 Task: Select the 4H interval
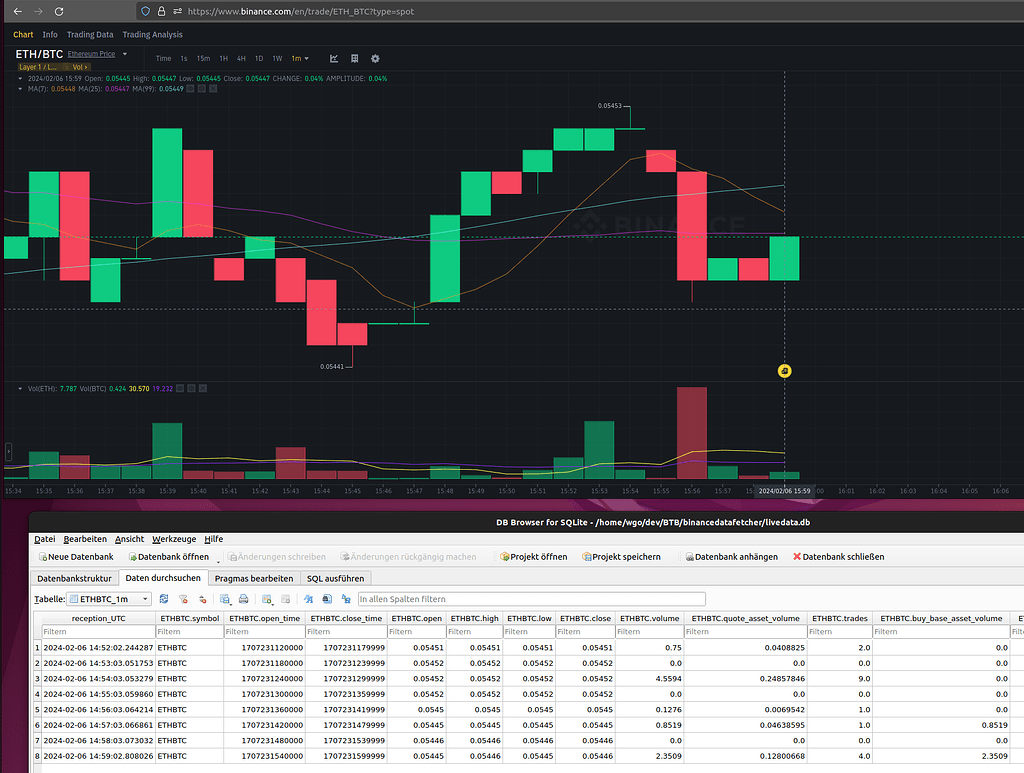point(241,58)
